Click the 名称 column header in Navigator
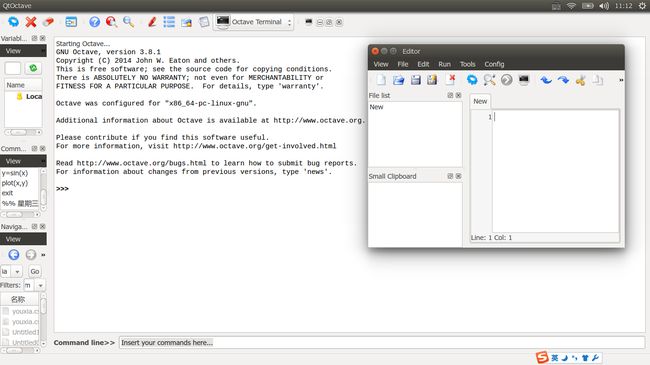This screenshot has width=650, height=365. [19, 299]
